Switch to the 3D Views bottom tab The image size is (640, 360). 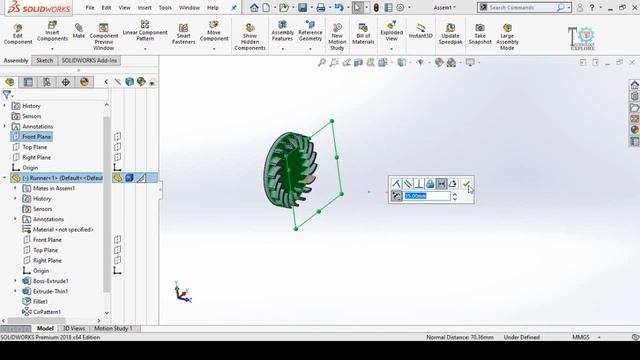coord(73,328)
